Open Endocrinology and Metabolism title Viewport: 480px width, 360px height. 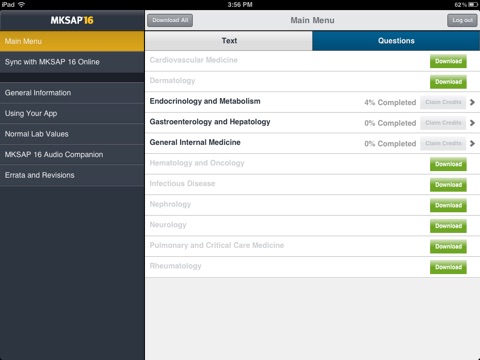(x=205, y=101)
